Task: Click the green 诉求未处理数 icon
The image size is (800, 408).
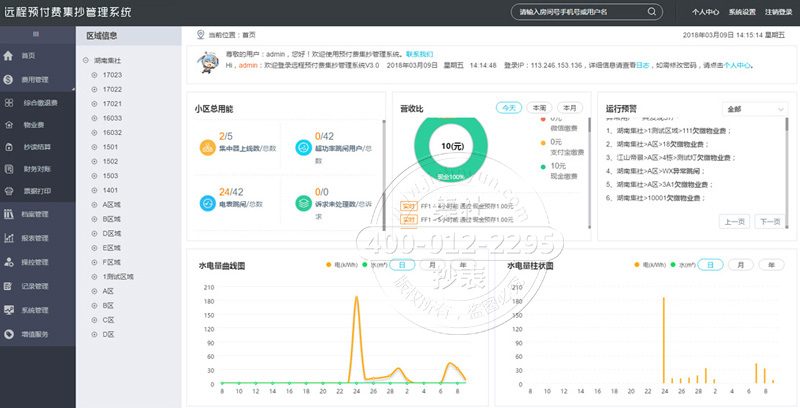Action: pos(301,198)
